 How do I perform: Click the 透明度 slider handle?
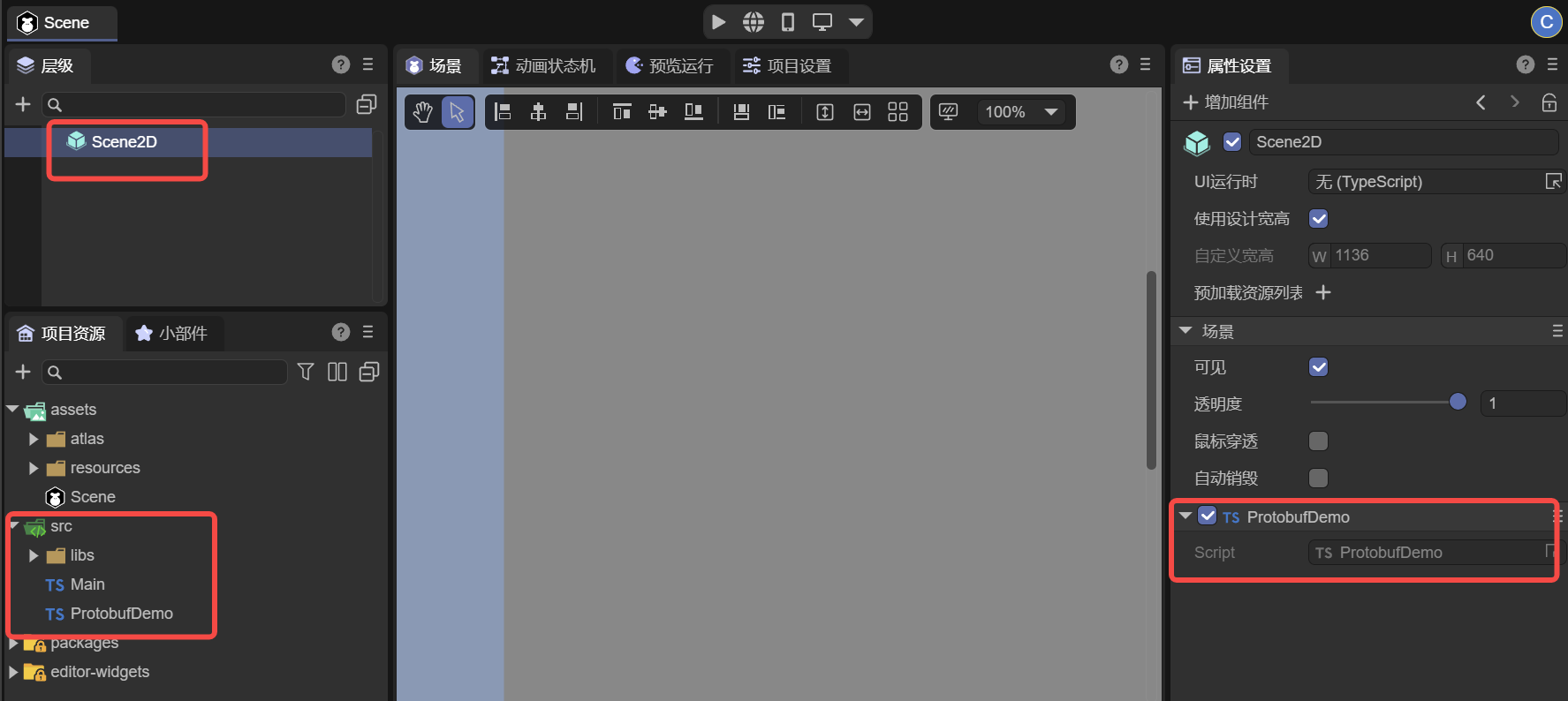click(1458, 403)
